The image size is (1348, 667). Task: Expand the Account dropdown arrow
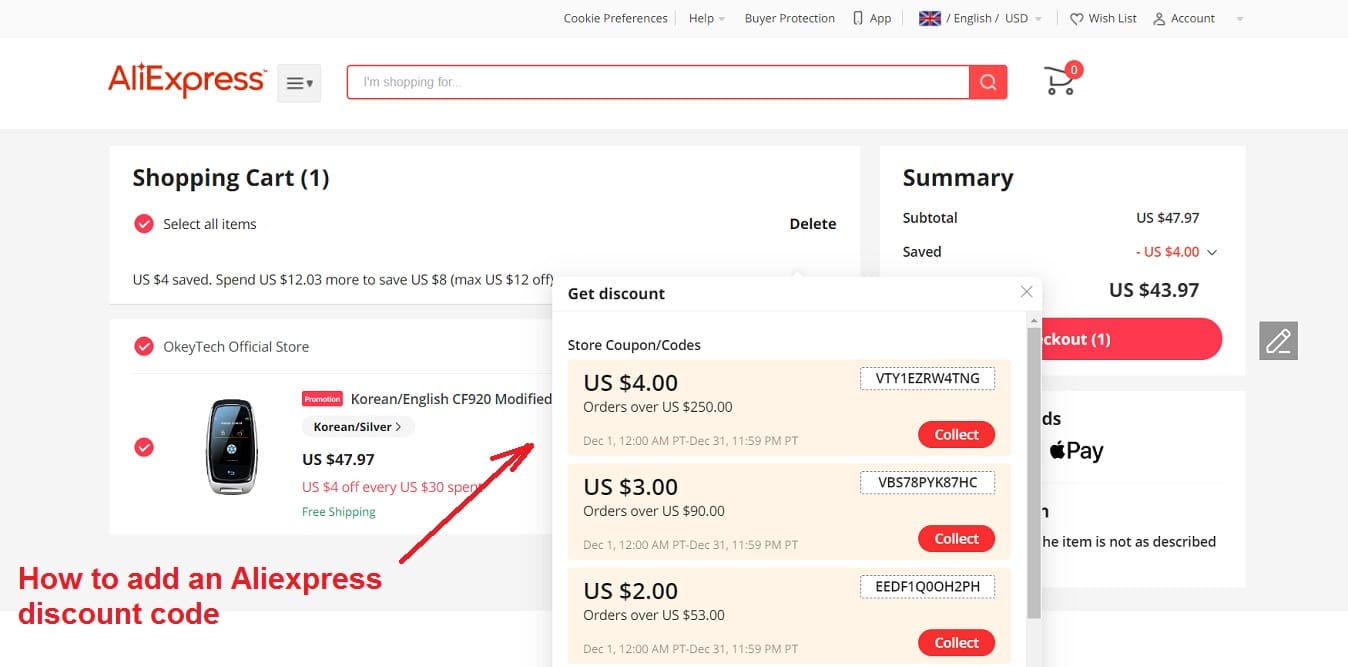point(1240,19)
